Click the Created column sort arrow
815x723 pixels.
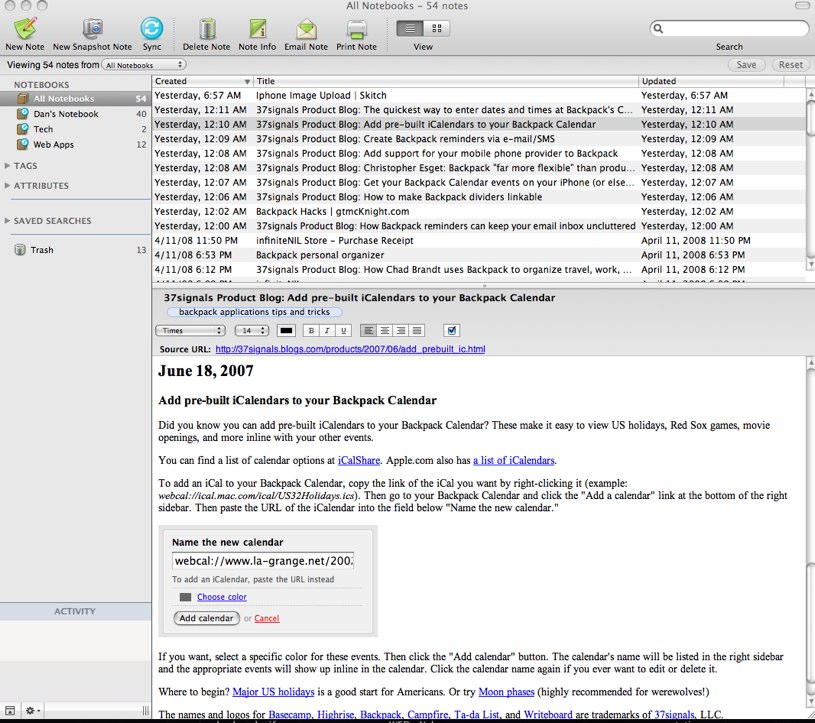click(247, 82)
